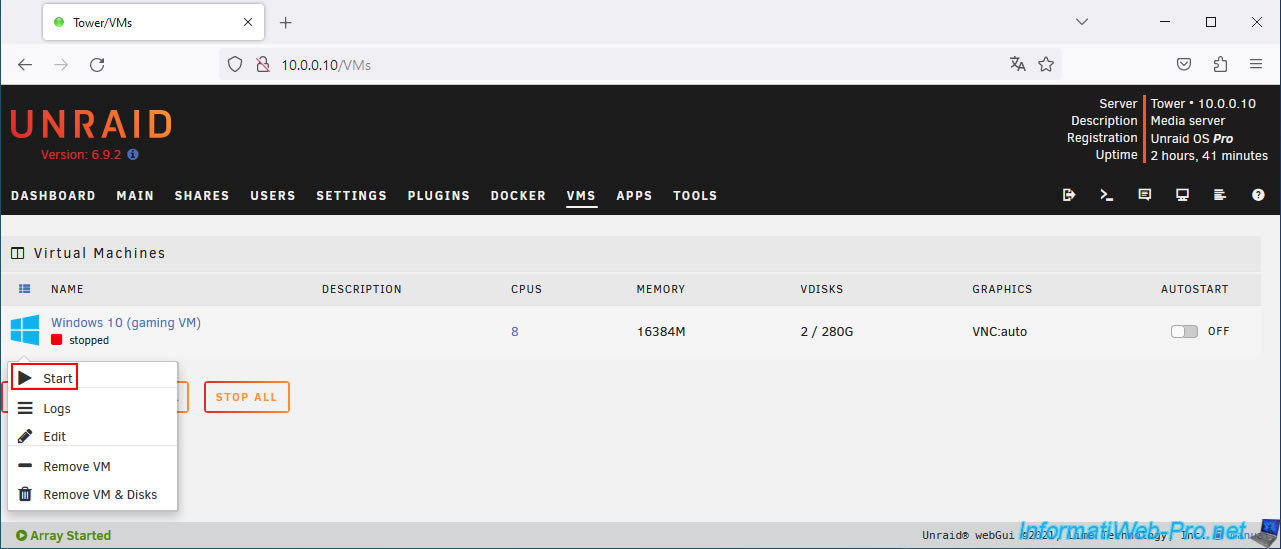Open the feedback speech-bubble icon
The image size is (1281, 549).
coord(1145,195)
